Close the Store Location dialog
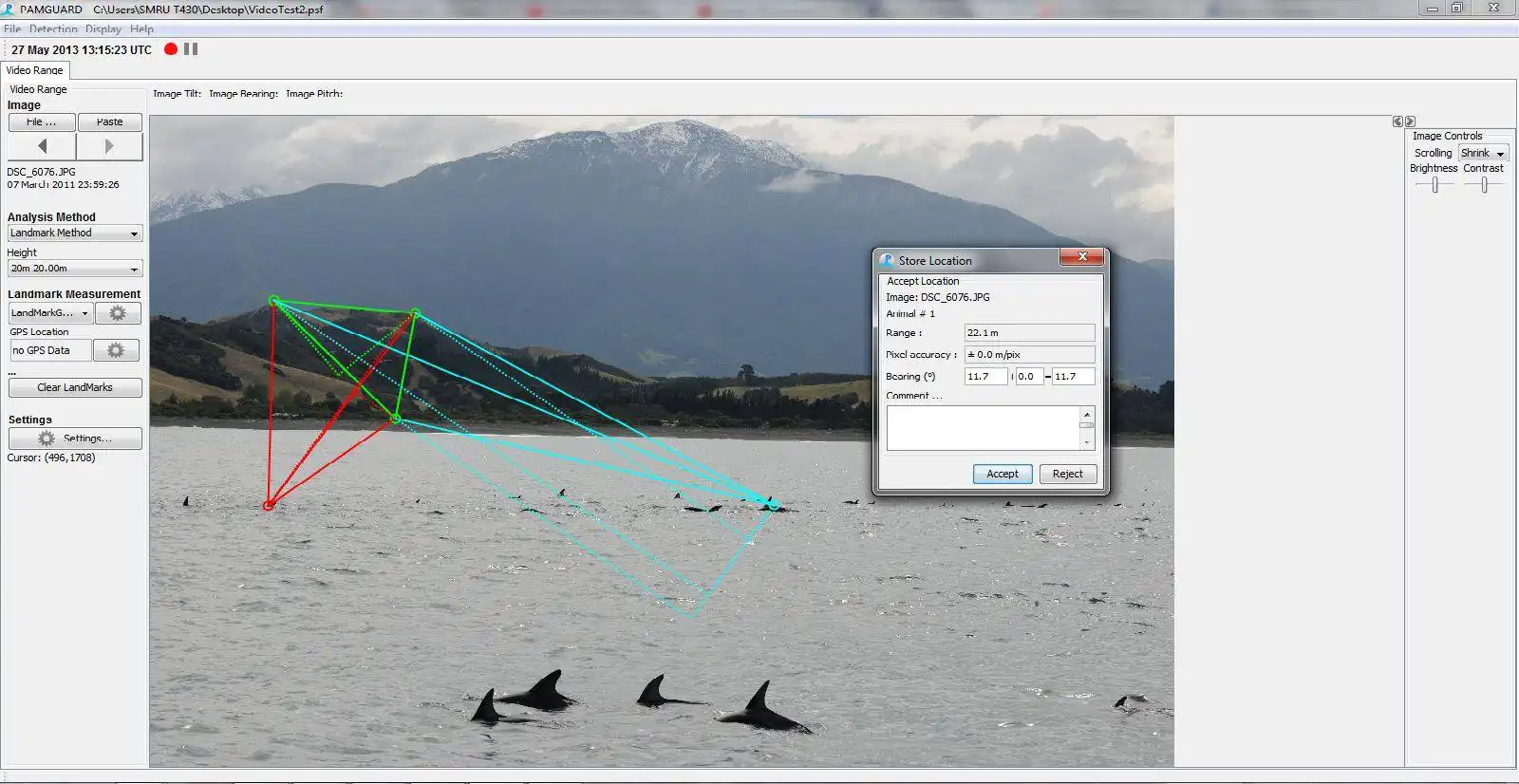This screenshot has height=784, width=1519. 1081,257
